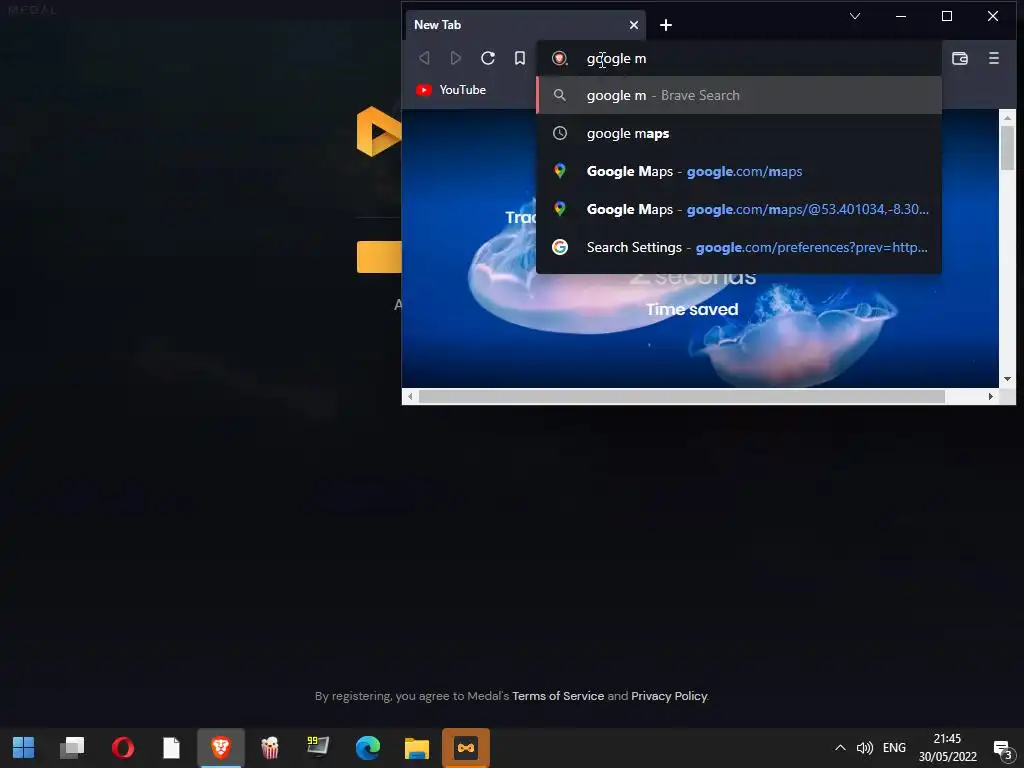The image size is (1024, 768).
Task: Open volume control in system tray
Action: (864, 748)
